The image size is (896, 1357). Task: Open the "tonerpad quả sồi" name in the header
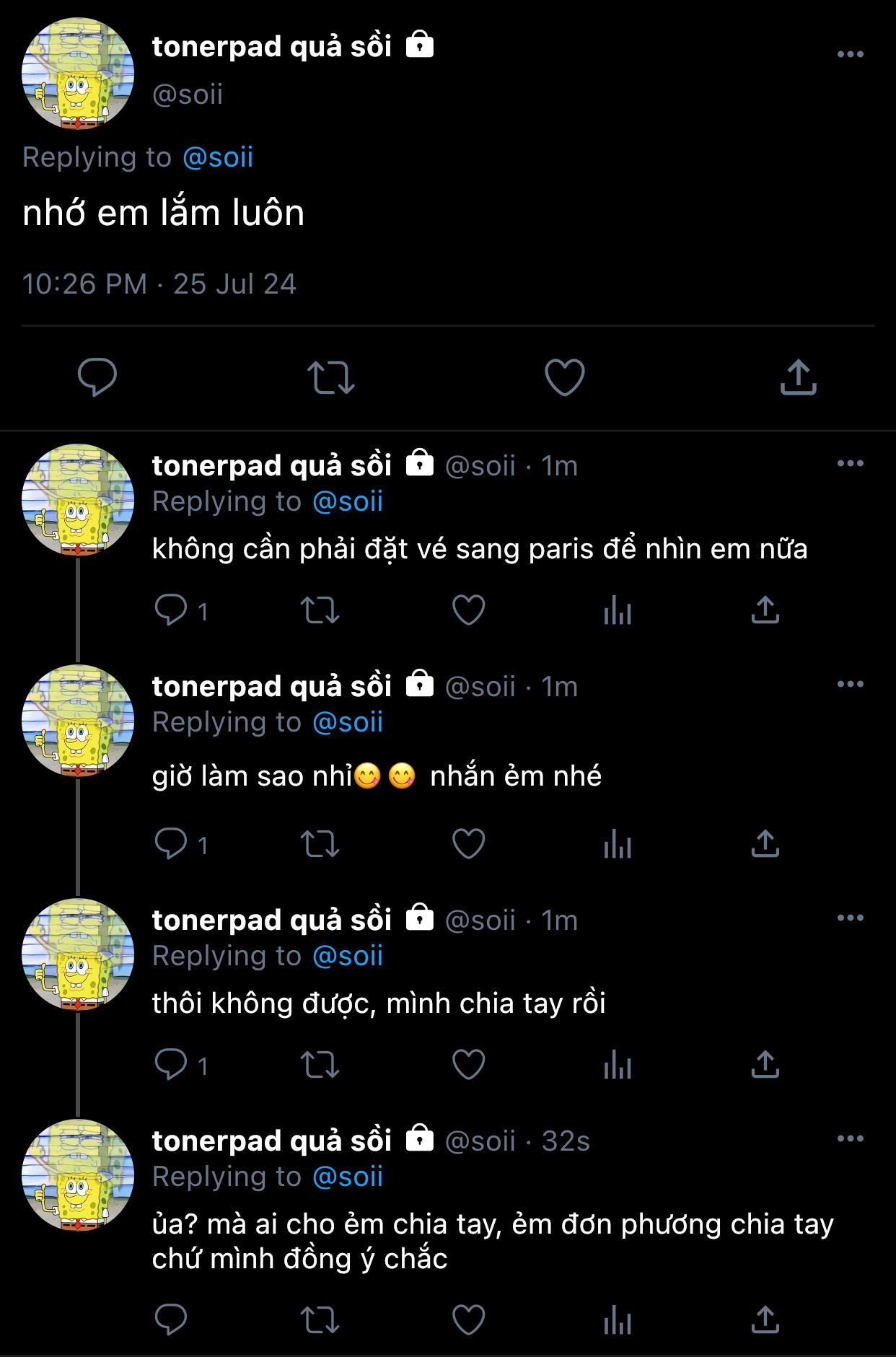tap(271, 46)
